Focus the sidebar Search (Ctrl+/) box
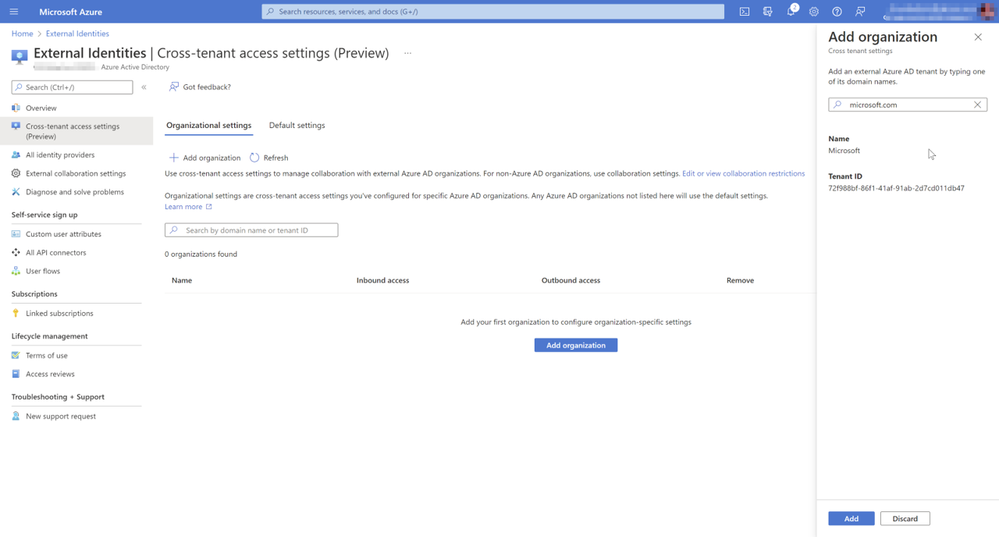This screenshot has height=537, width=999. [72, 87]
